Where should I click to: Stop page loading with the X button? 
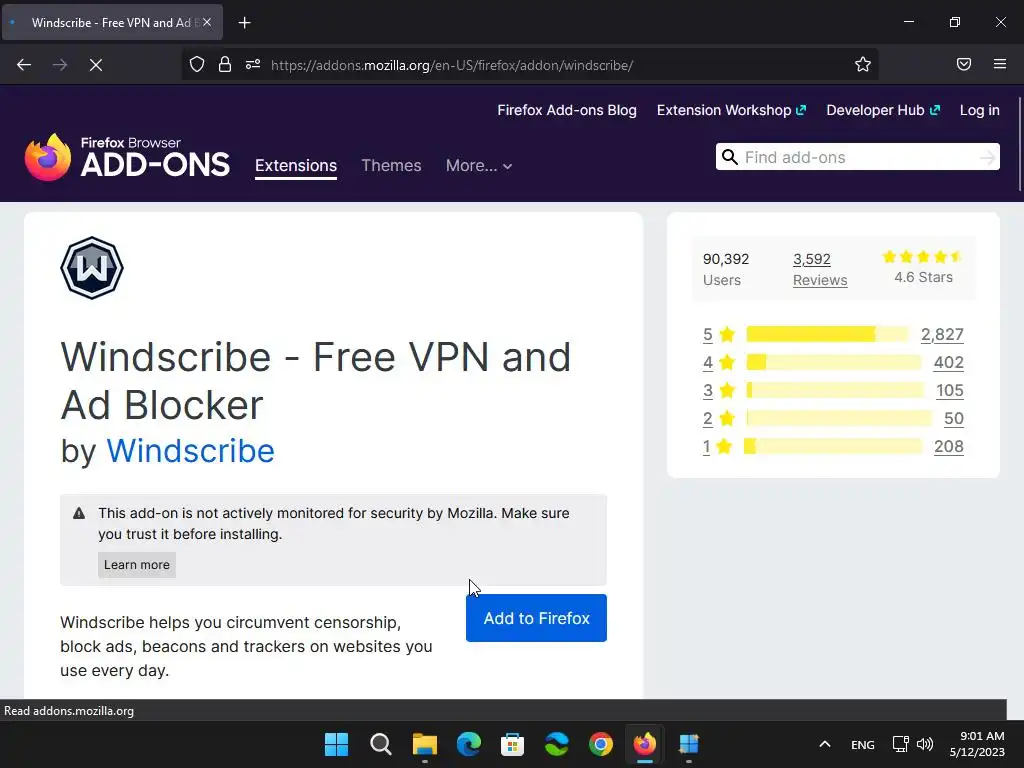pyautogui.click(x=96, y=65)
